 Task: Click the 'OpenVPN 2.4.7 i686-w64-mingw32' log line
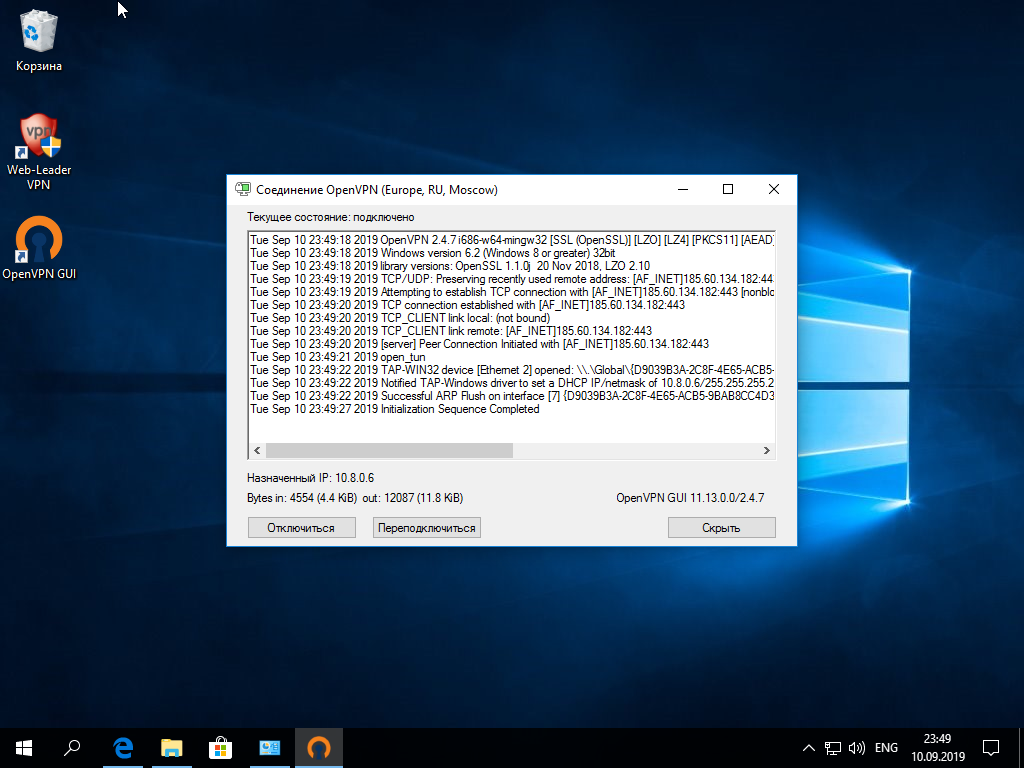pyautogui.click(x=512, y=240)
